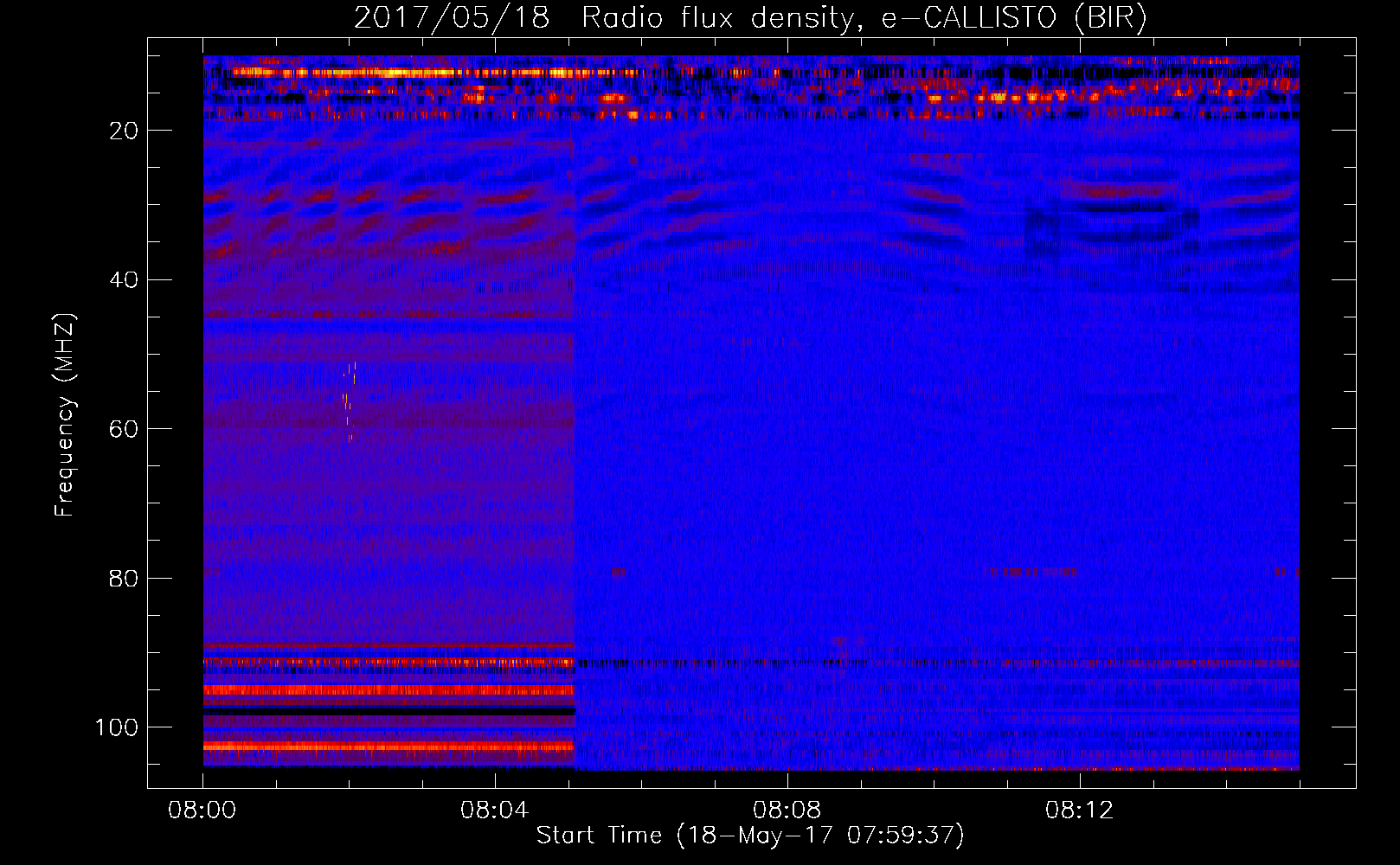
Task: Click the plot title "2017/05/18 Radio flux density, e-CALLISTO (BIR)"
Action: point(750,17)
